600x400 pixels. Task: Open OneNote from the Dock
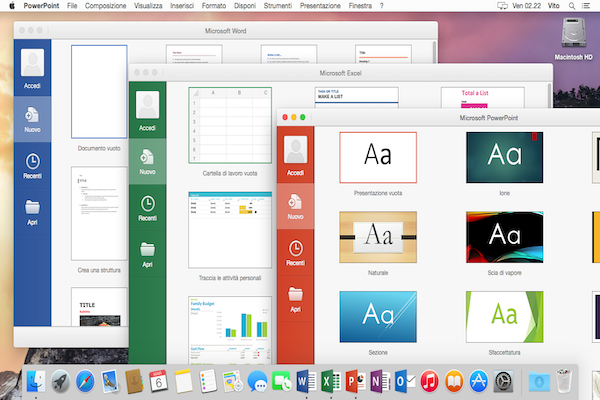pos(380,381)
